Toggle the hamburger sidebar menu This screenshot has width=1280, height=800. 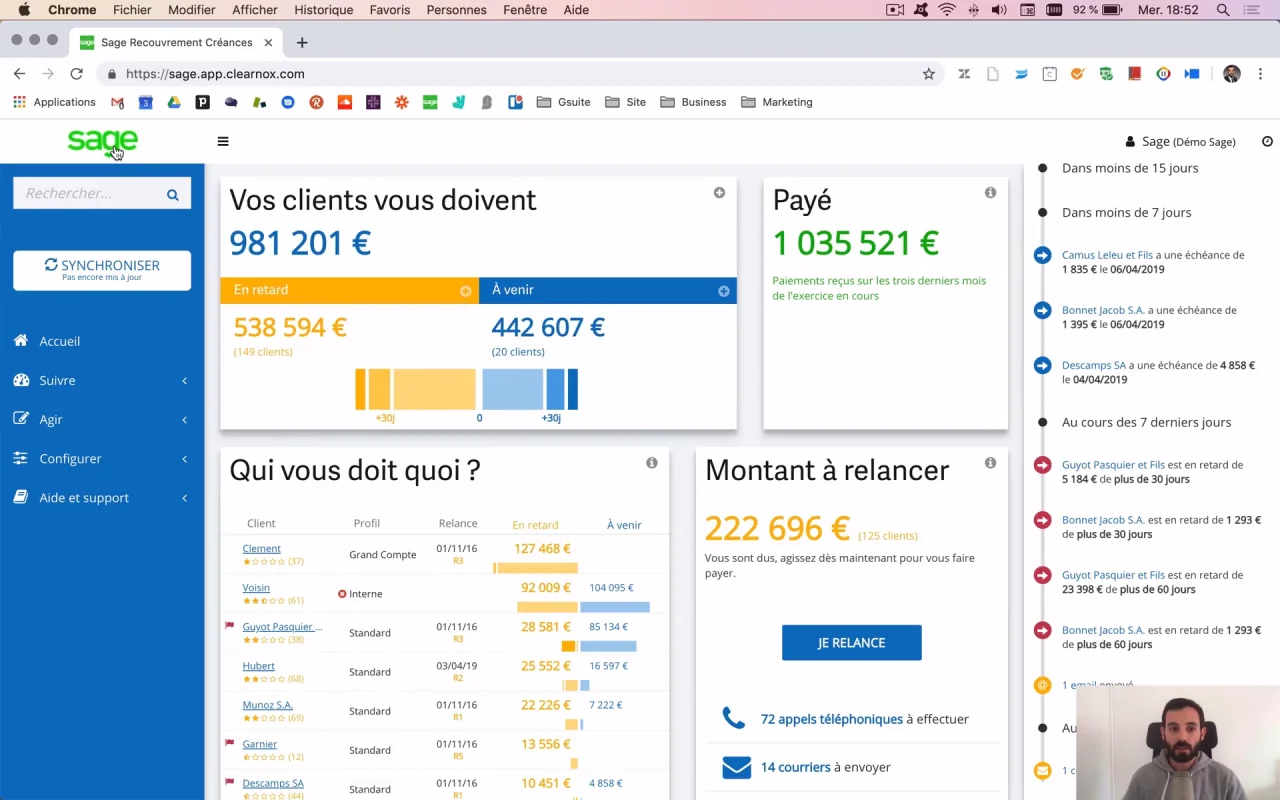click(x=223, y=141)
